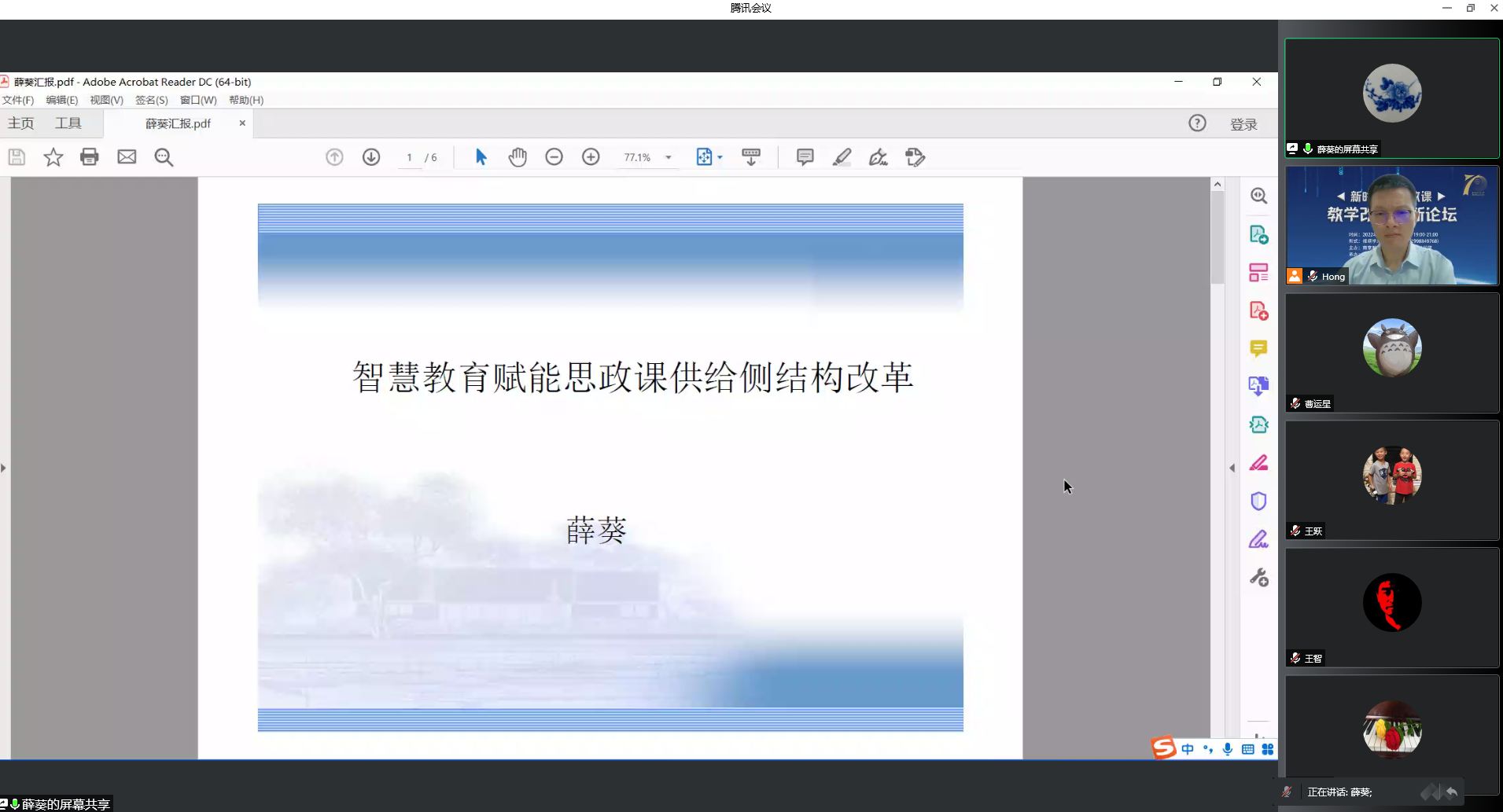The height and width of the screenshot is (812, 1503).
Task: Toggle the Sogou Chinese input mode
Action: [x=1188, y=749]
